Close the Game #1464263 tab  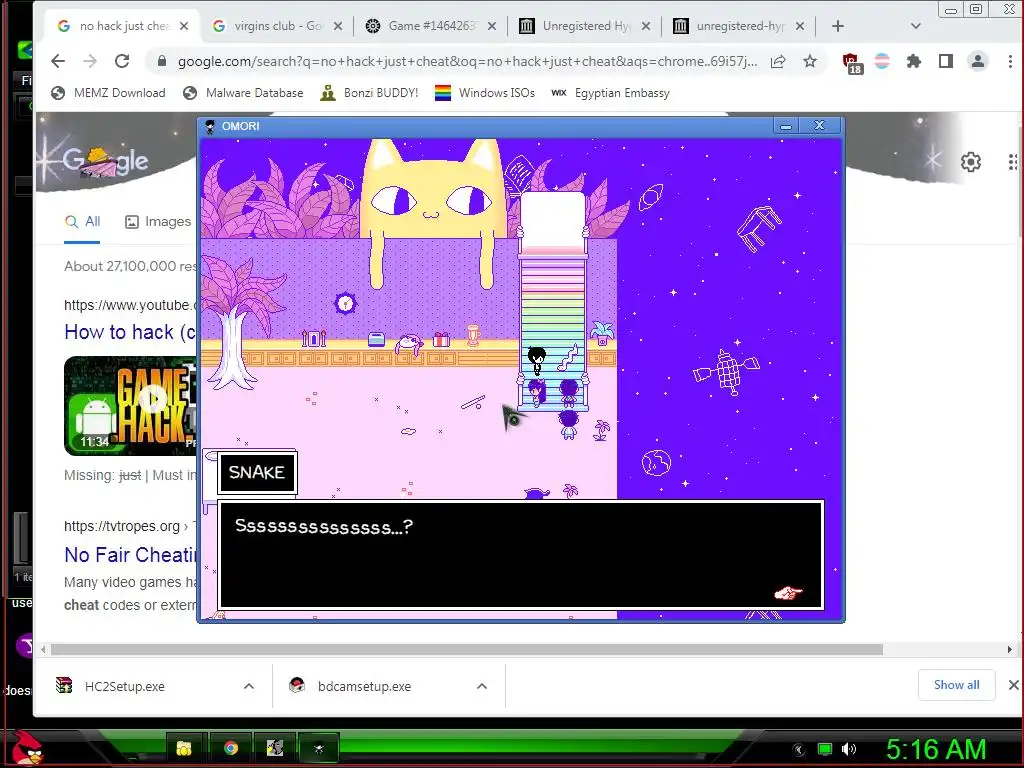tap(492, 26)
